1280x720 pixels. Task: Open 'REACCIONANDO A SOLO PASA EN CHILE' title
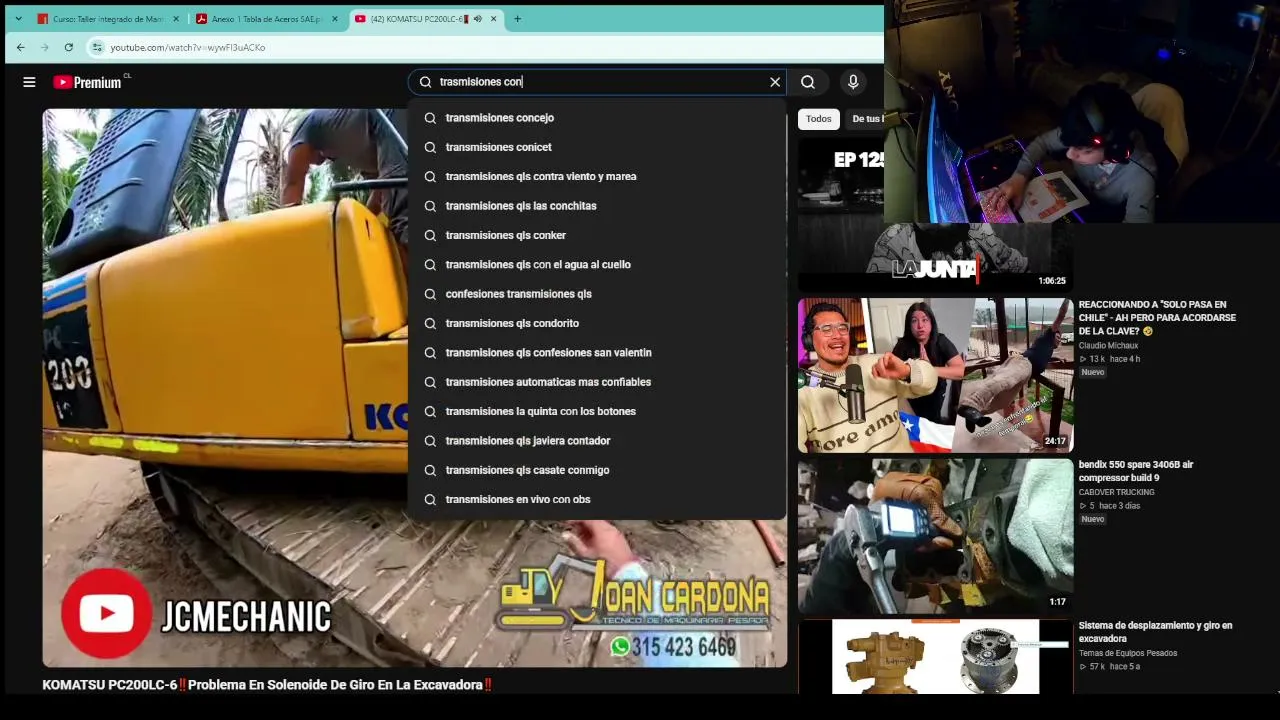1157,318
